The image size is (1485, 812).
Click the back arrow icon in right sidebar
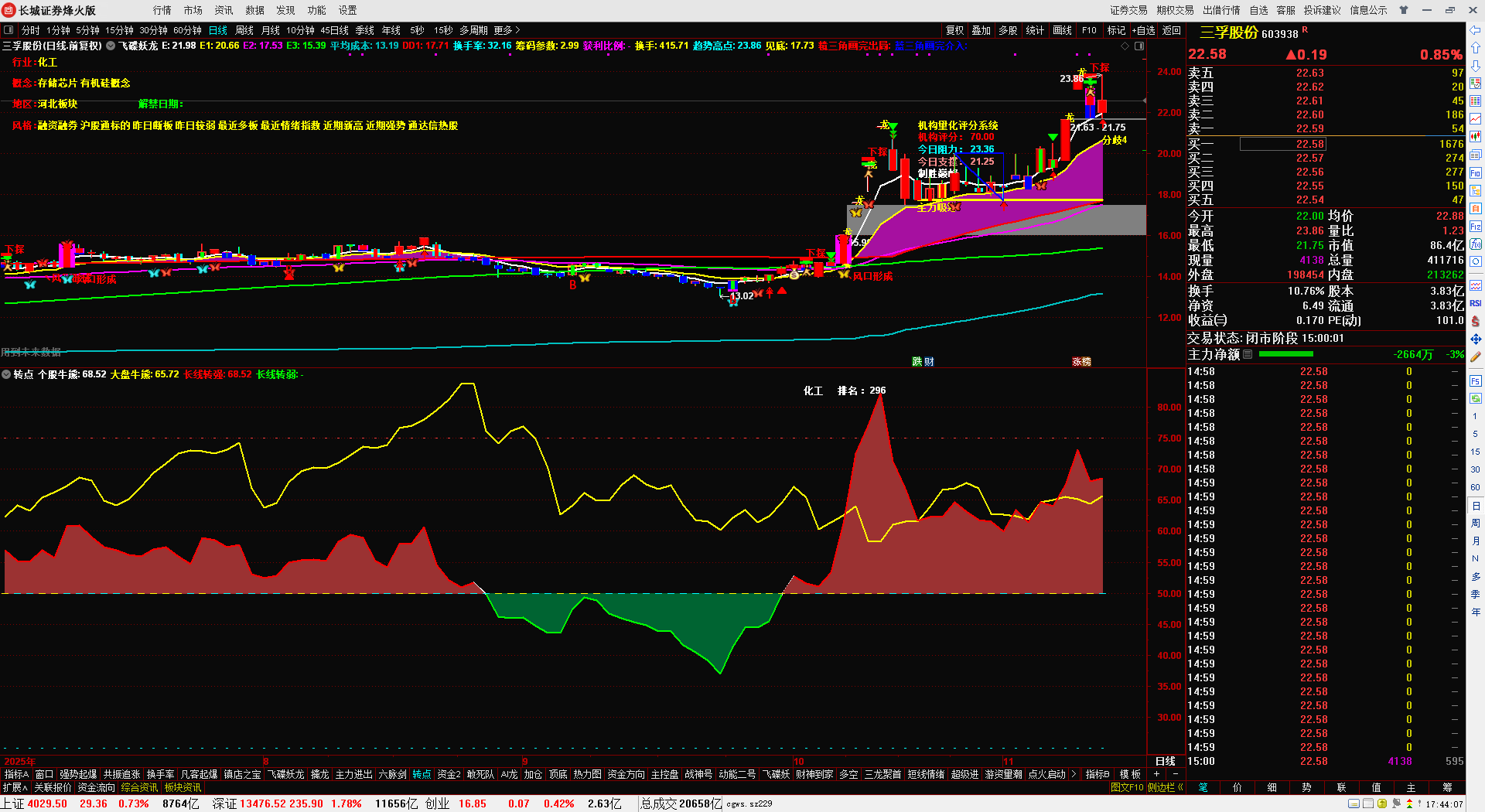pyautogui.click(x=1476, y=31)
